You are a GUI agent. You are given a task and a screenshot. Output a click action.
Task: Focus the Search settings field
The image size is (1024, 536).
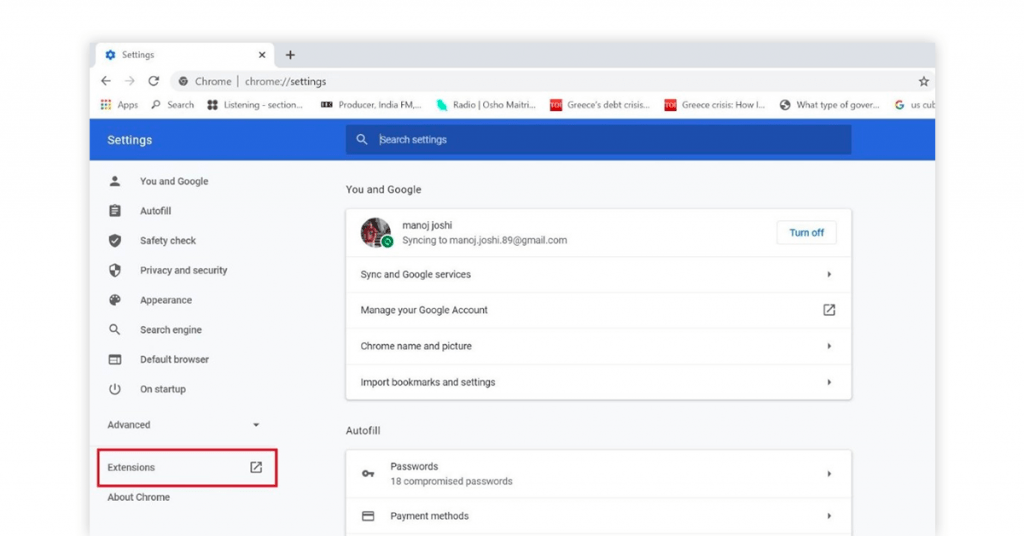[598, 140]
